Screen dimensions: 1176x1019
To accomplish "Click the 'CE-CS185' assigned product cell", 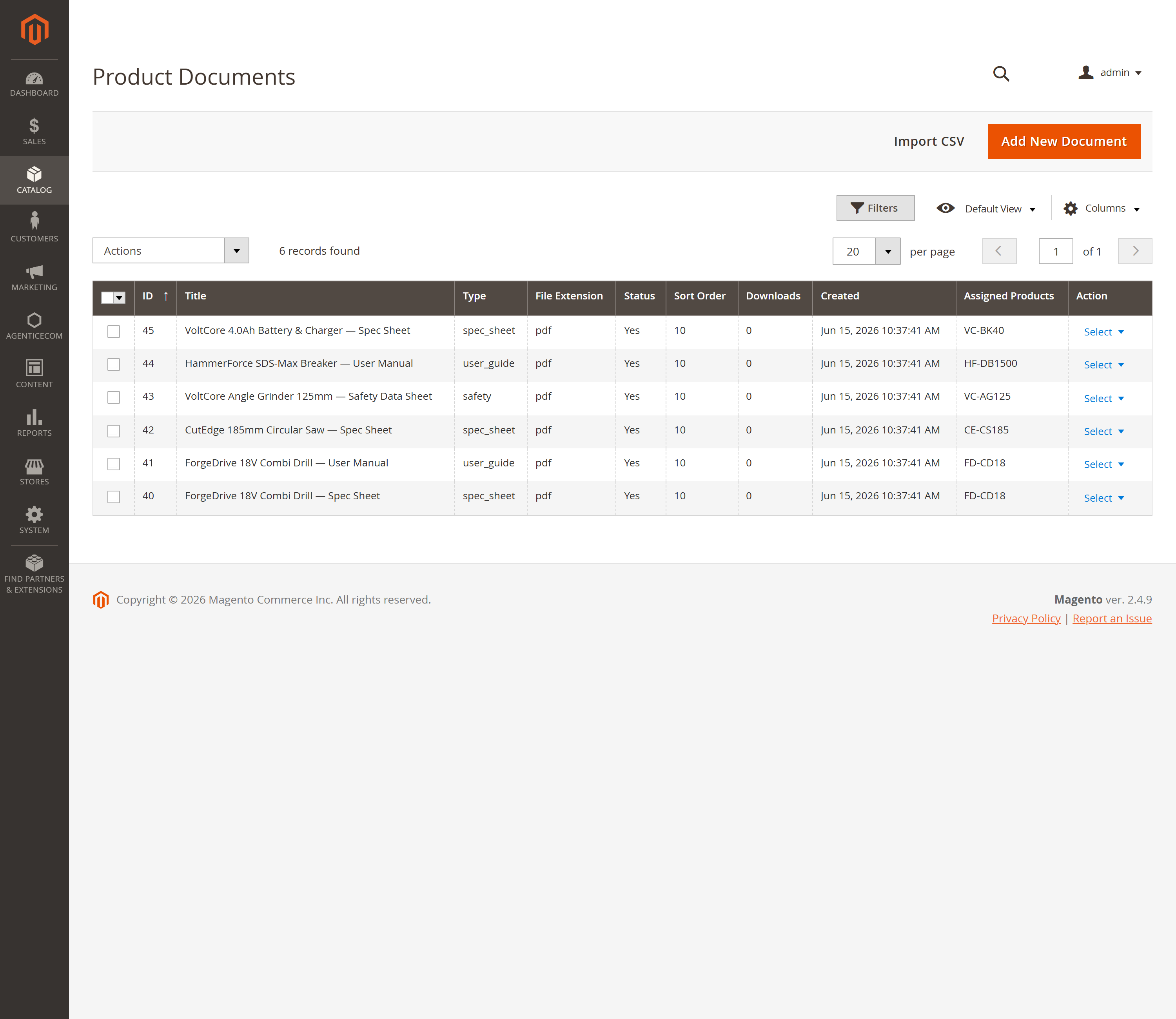I will [x=986, y=430].
